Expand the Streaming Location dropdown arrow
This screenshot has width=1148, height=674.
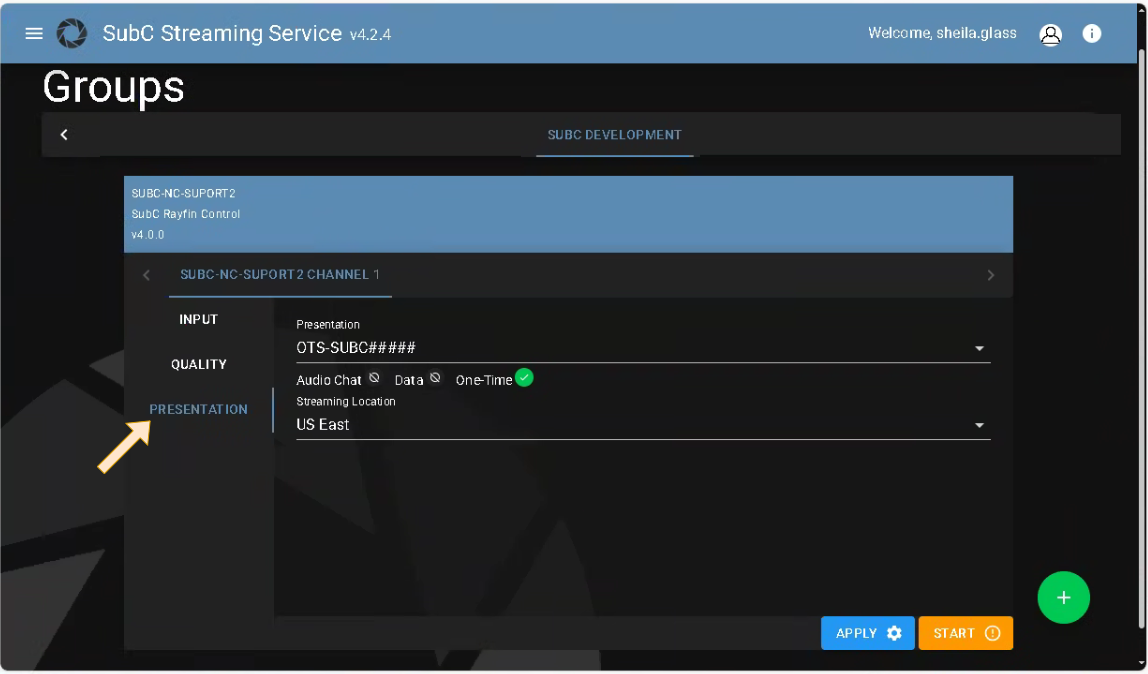pyautogui.click(x=979, y=426)
